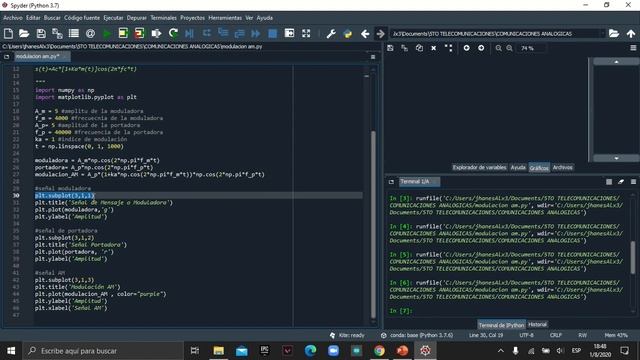Click the blue stop debugging square

[x=273, y=33]
